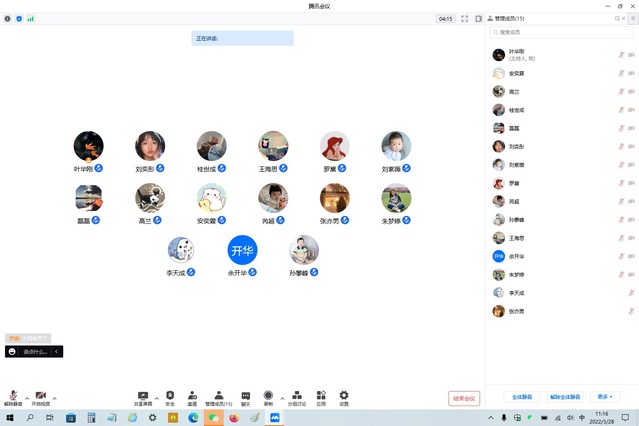Turn on camera with 开启视频
This screenshot has height=426, width=639.
coord(41,397)
